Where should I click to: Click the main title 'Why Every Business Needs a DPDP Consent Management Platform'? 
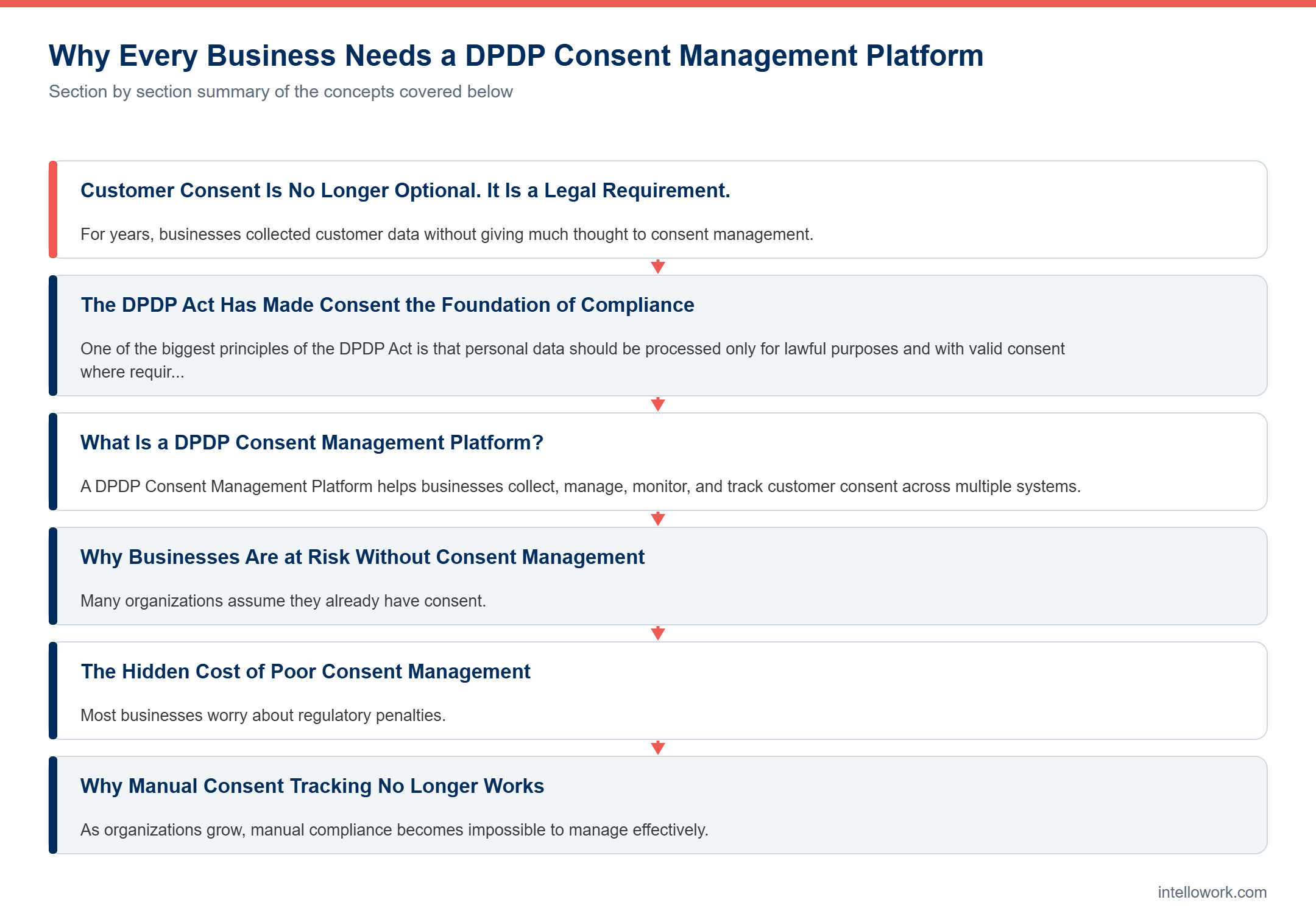(x=516, y=55)
